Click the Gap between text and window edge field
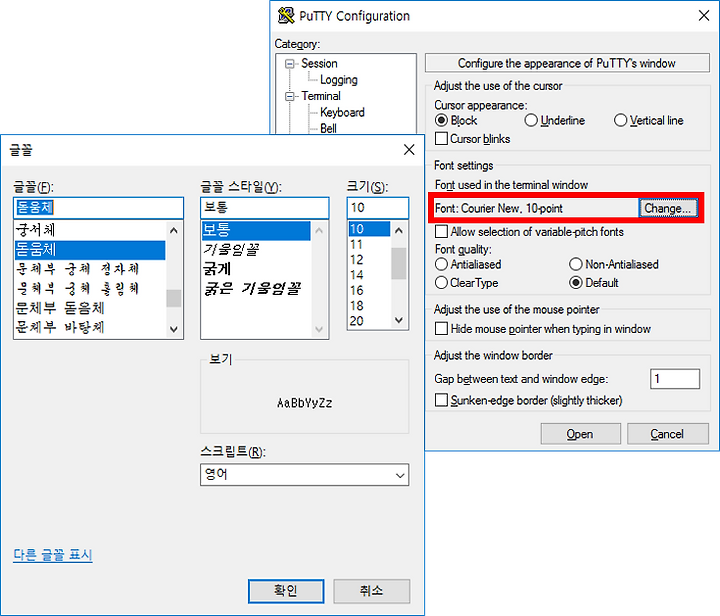The image size is (720, 616). pyautogui.click(x=675, y=379)
